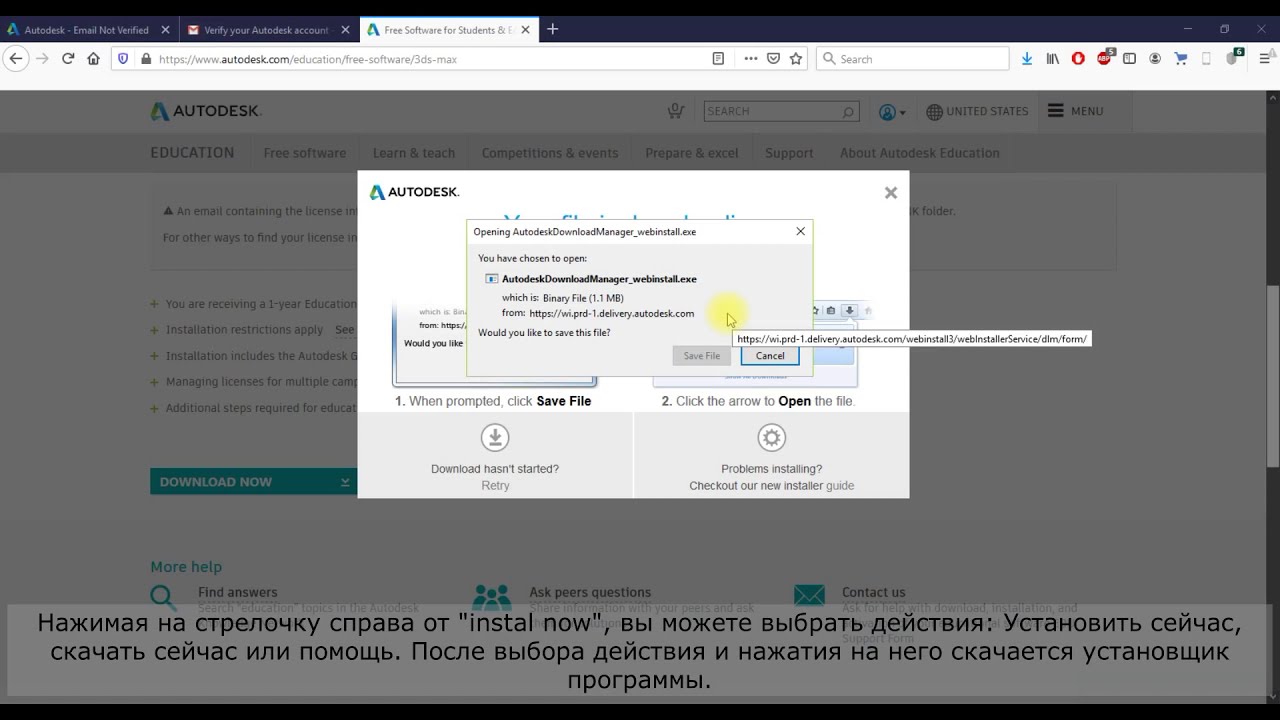Click the Contact us envelope icon

810,597
